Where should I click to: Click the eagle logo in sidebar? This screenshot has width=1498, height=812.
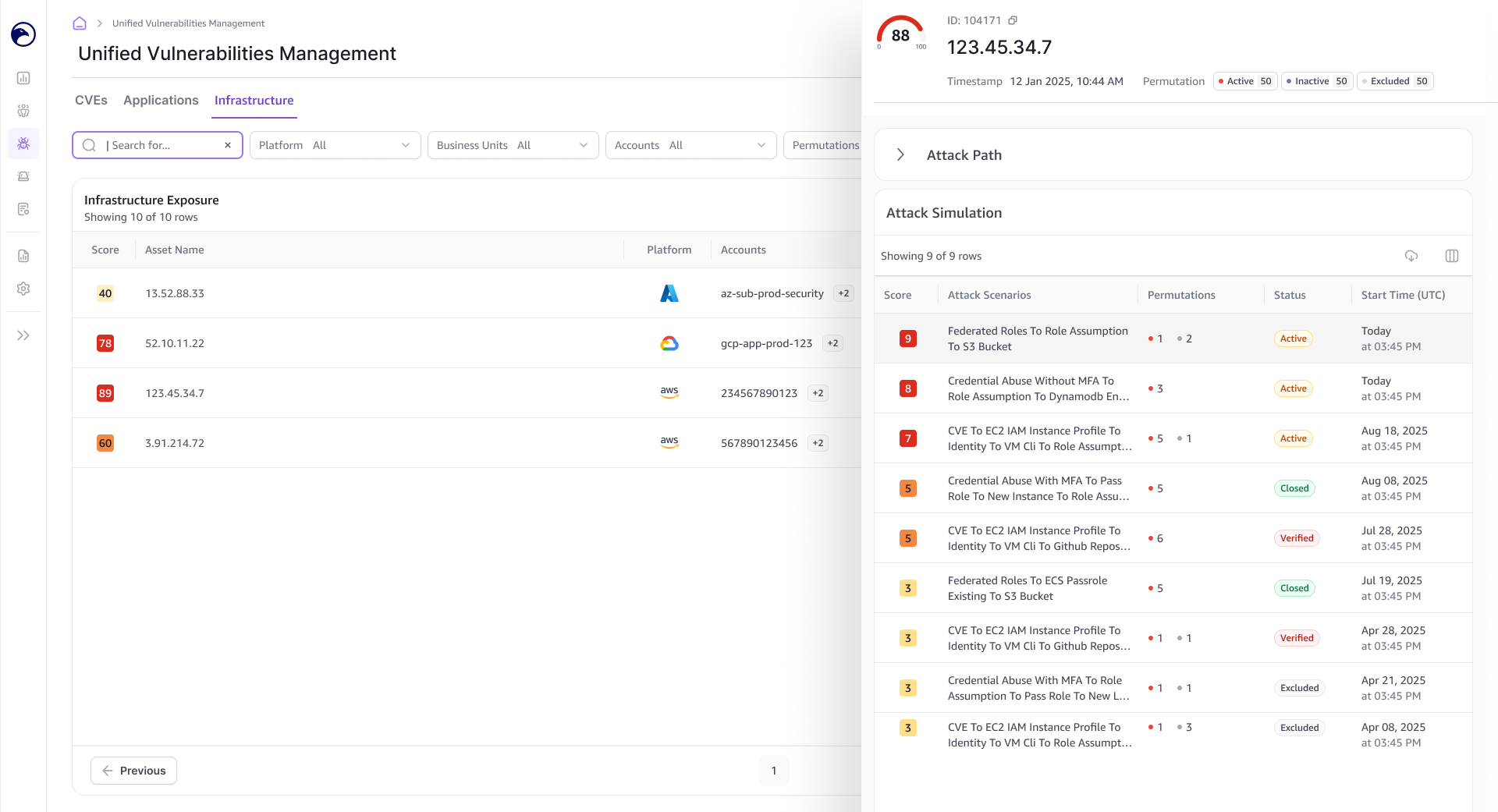pos(23,34)
